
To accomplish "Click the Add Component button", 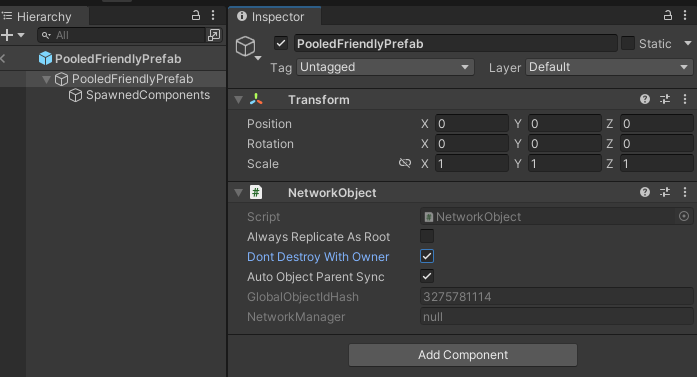I will click(463, 355).
